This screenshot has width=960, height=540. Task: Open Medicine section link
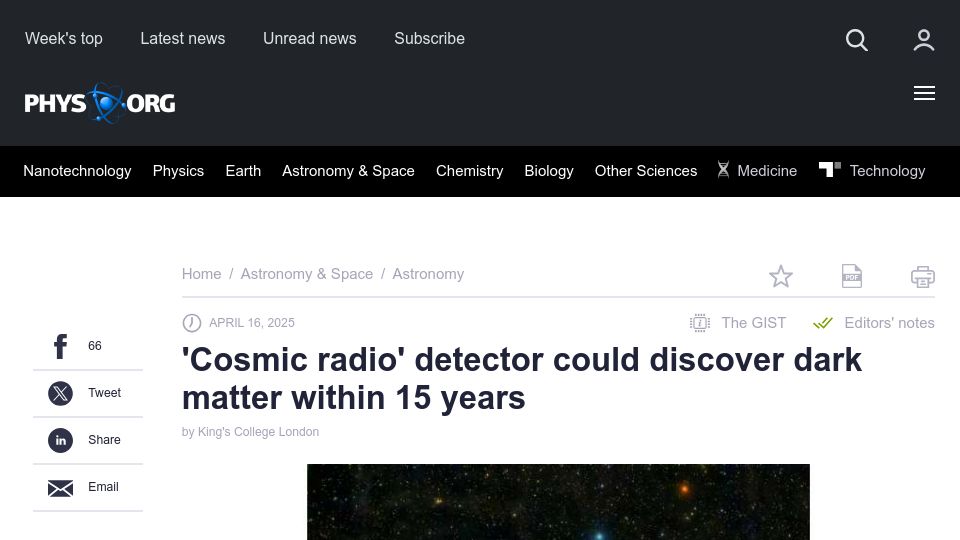pyautogui.click(x=767, y=171)
